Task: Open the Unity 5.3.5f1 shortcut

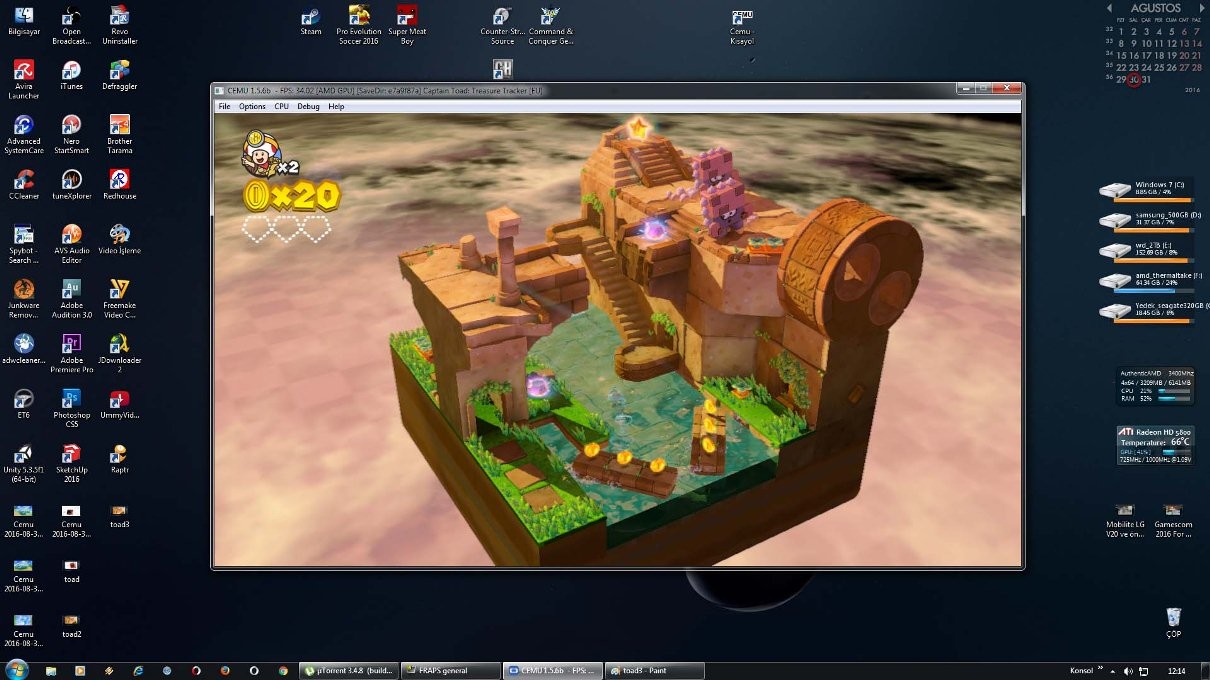Action: point(24,464)
